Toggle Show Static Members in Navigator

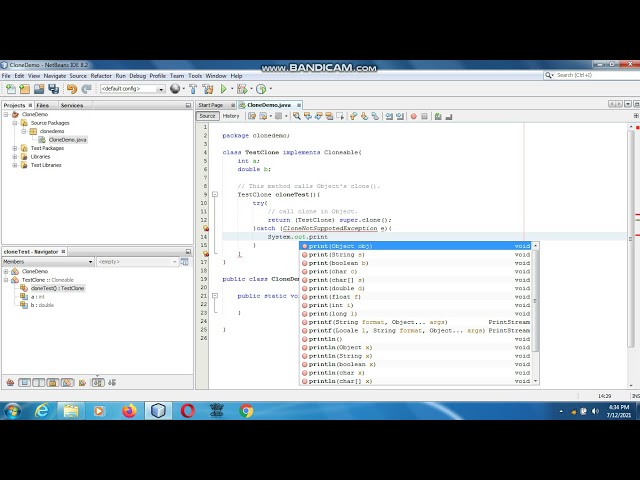pos(38,382)
